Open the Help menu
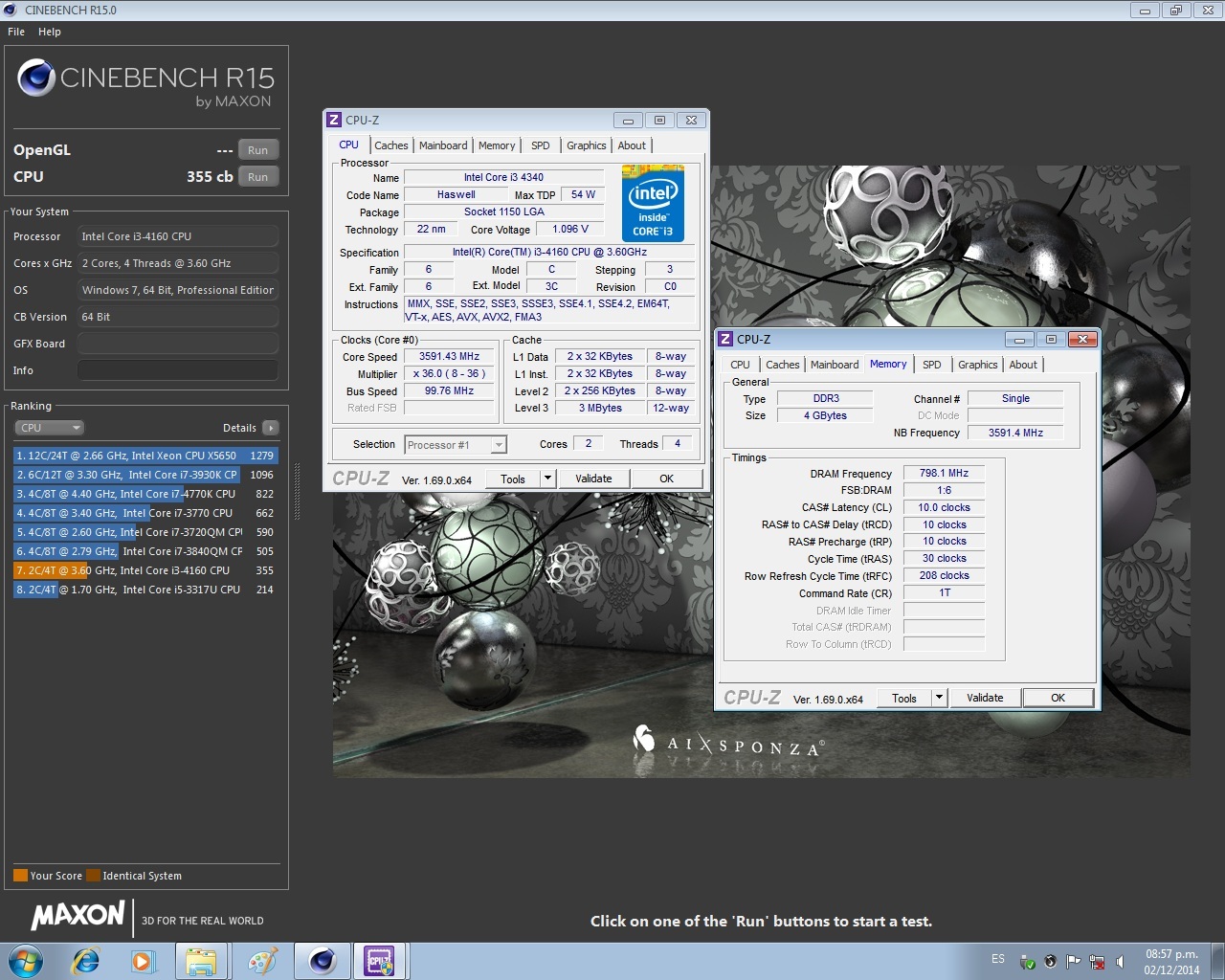Screen dimensions: 1225x980 [x=50, y=32]
